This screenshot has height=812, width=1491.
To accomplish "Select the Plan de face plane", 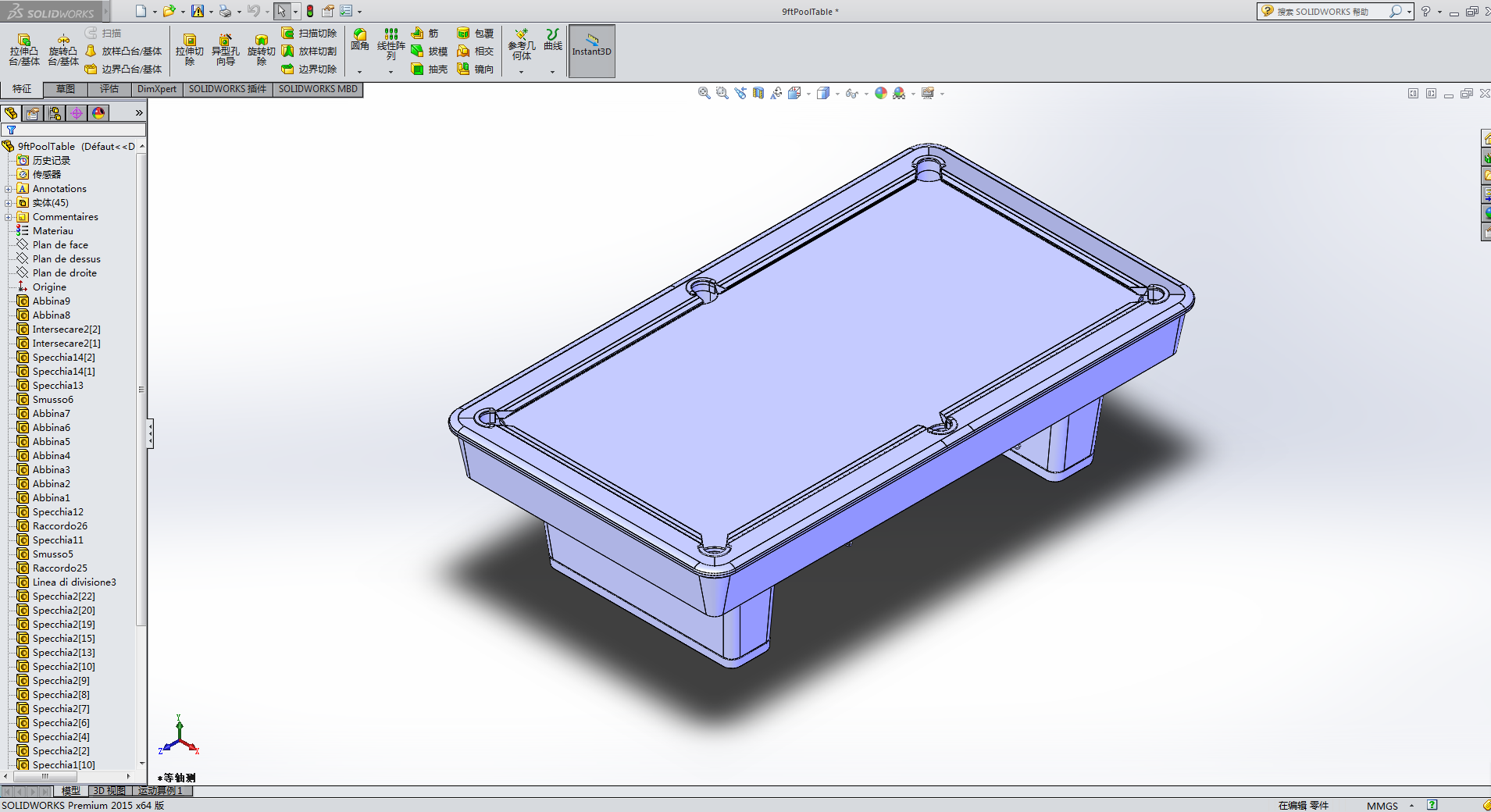I will coord(60,245).
